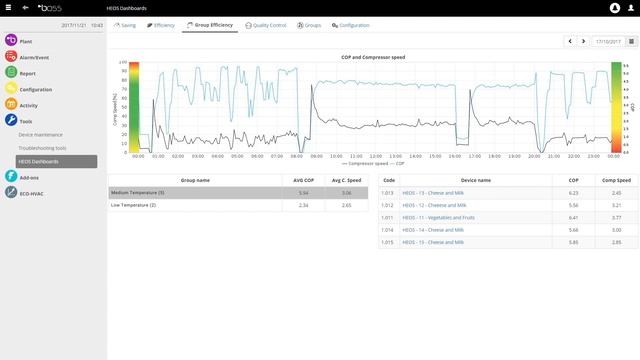Open the user profile icon
Screen dimensions: 640x360
coord(631,8)
